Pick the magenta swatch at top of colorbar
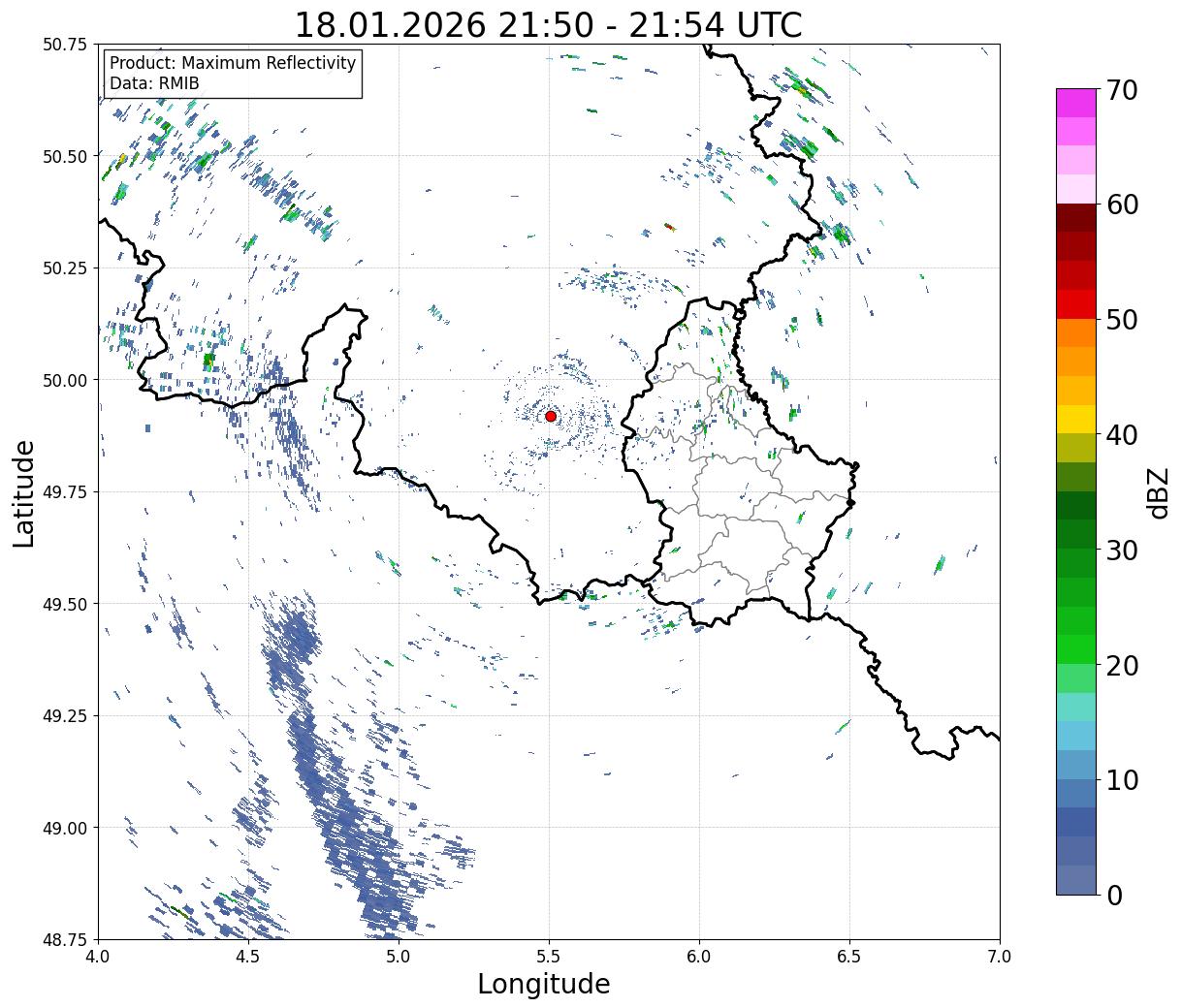Image resolution: width=1182 pixels, height=1008 pixels. [x=1076, y=103]
